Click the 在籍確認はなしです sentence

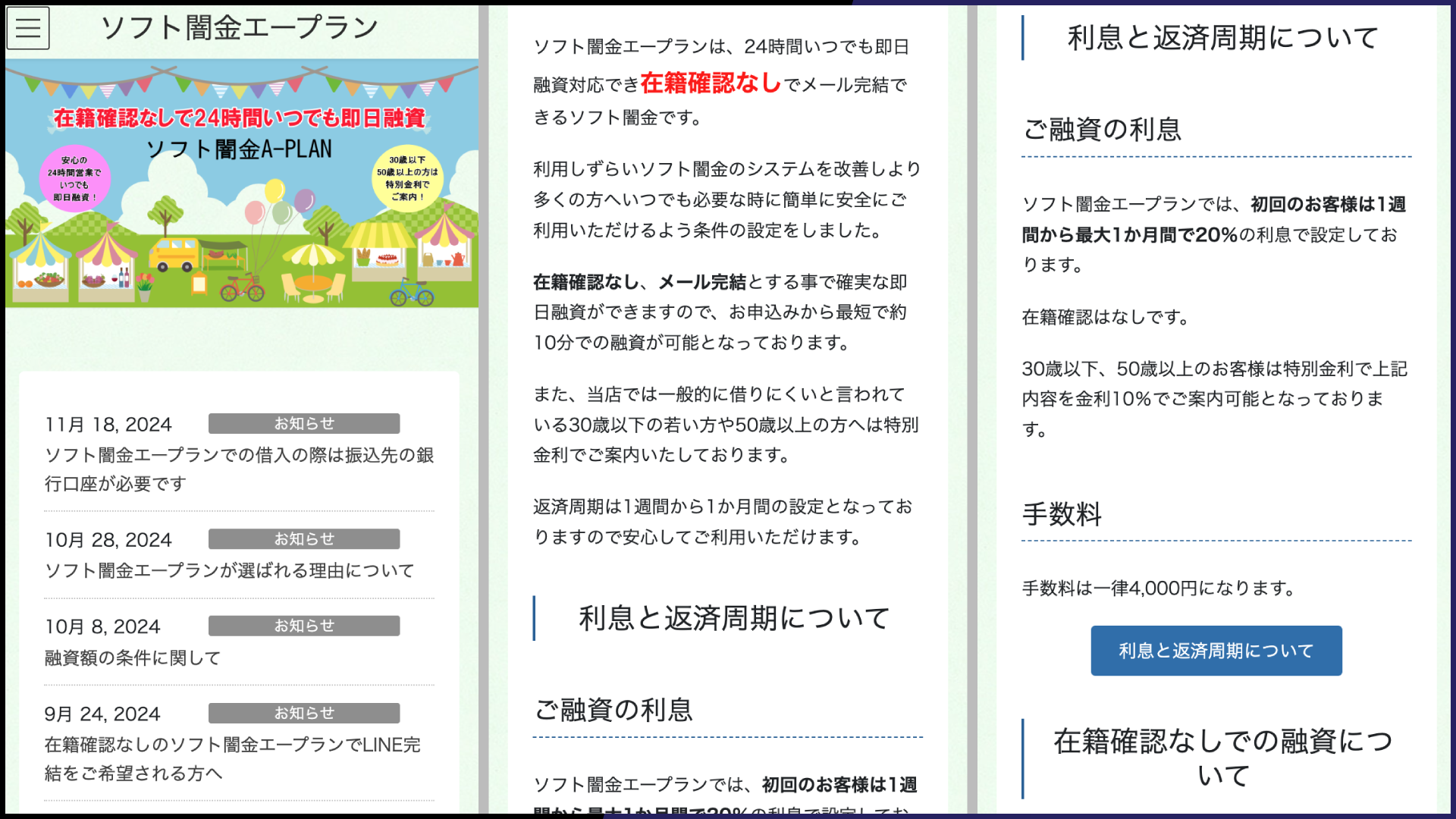coord(1106,317)
